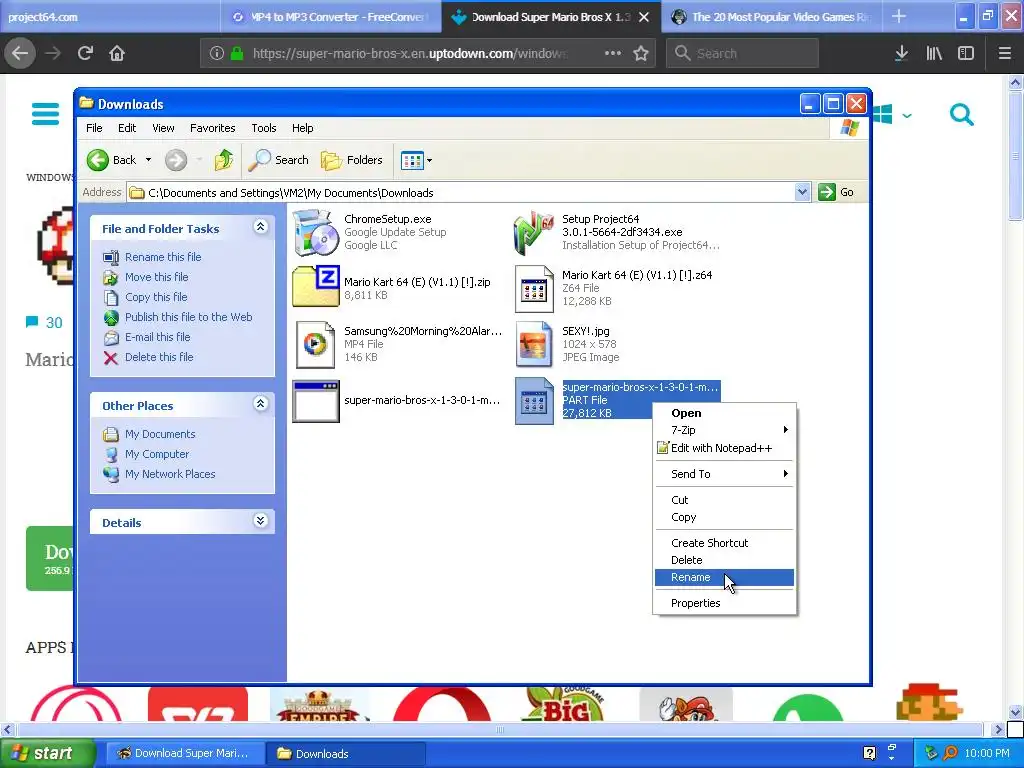Click Firefox home icon

coord(117,53)
